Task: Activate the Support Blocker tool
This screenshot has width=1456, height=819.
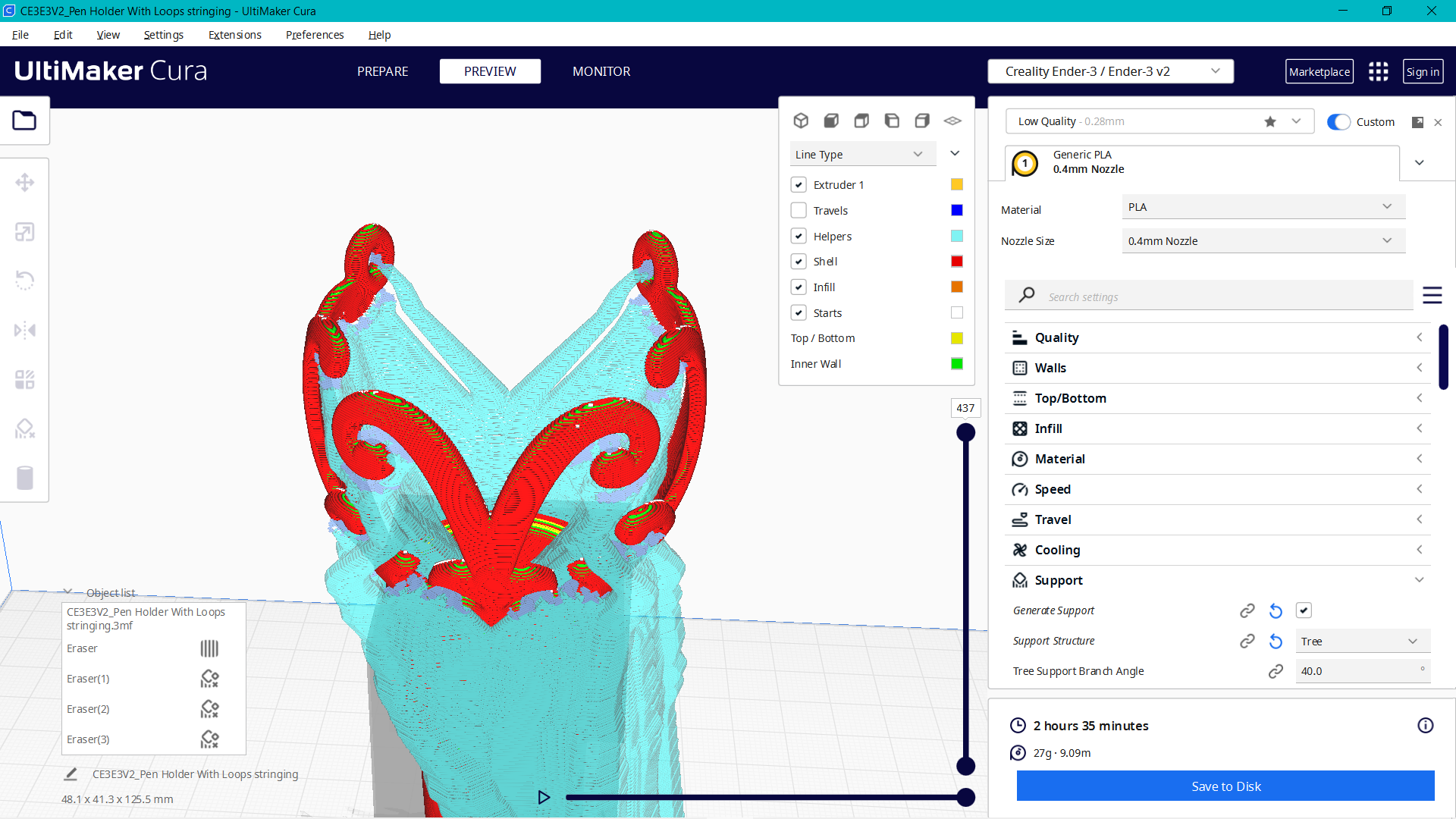Action: pos(25,428)
